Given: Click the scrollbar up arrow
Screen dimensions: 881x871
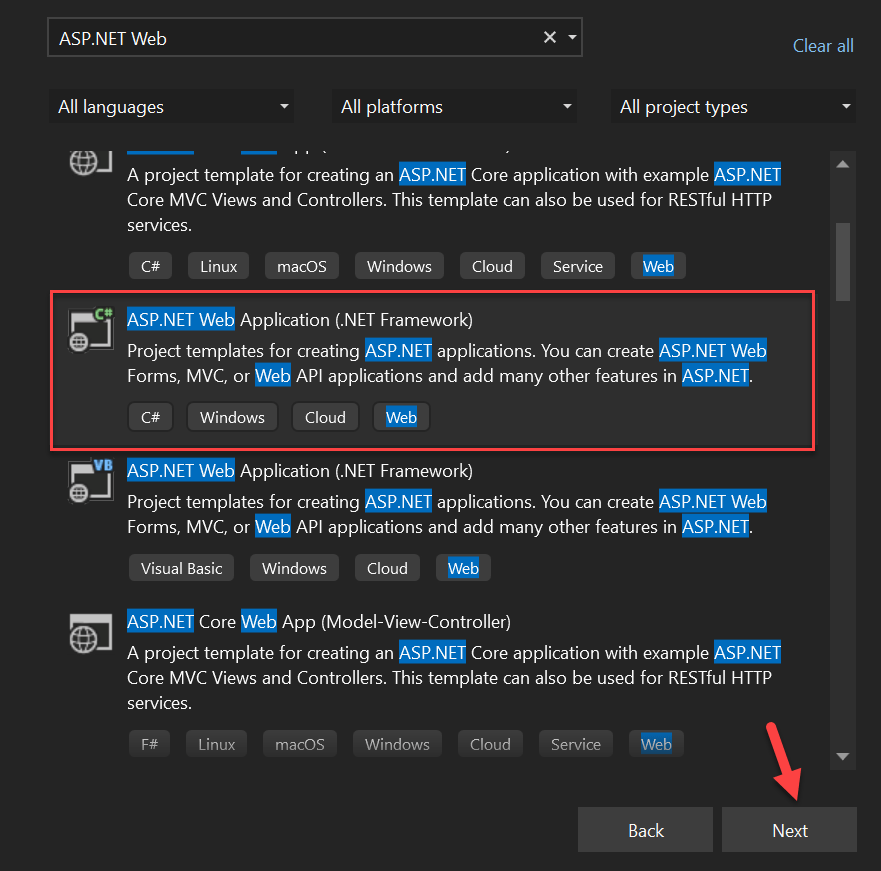Looking at the screenshot, I should click(x=842, y=164).
